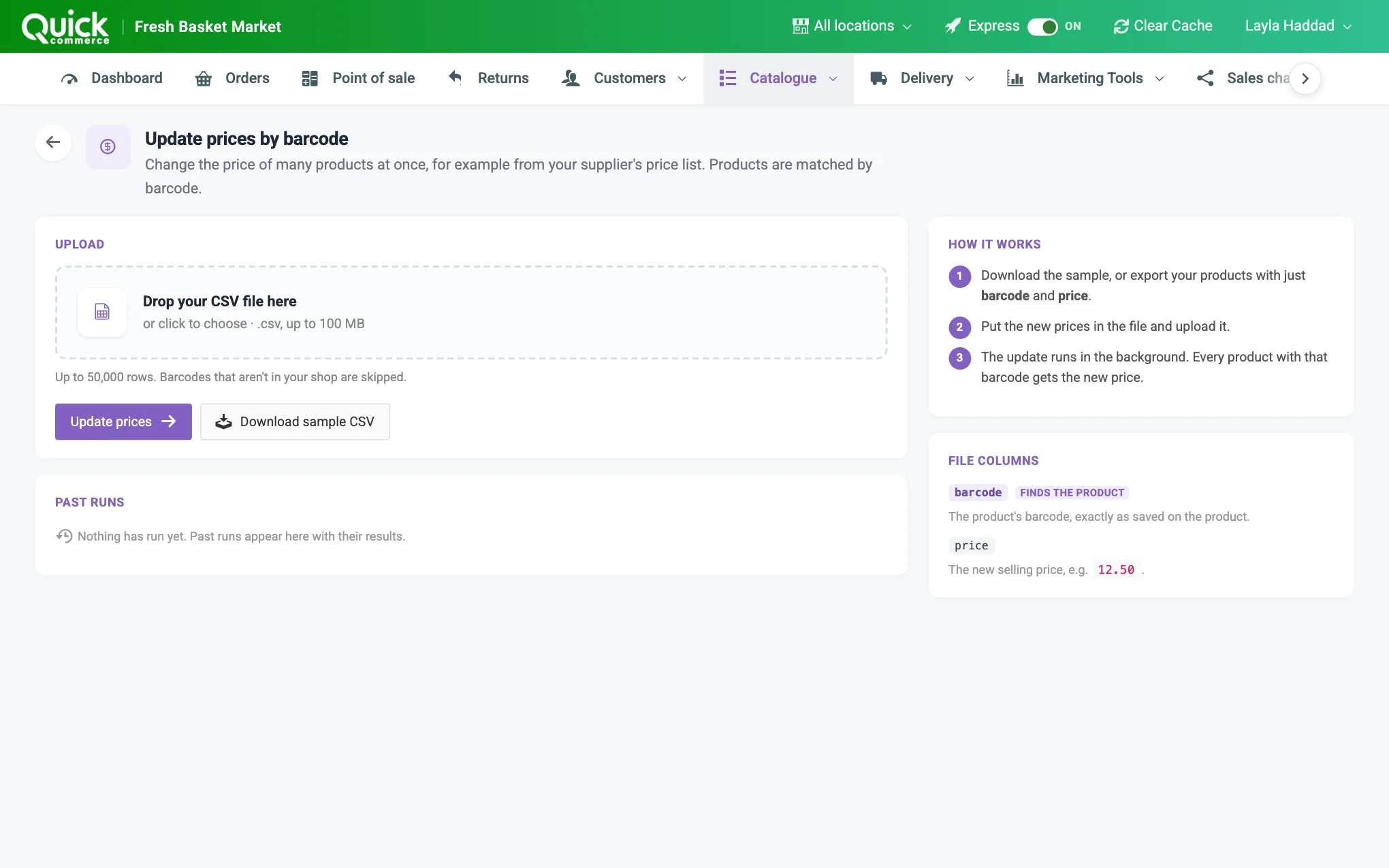Click the Dashboard gauge icon
Screen dimensions: 1389x868
[x=69, y=78]
